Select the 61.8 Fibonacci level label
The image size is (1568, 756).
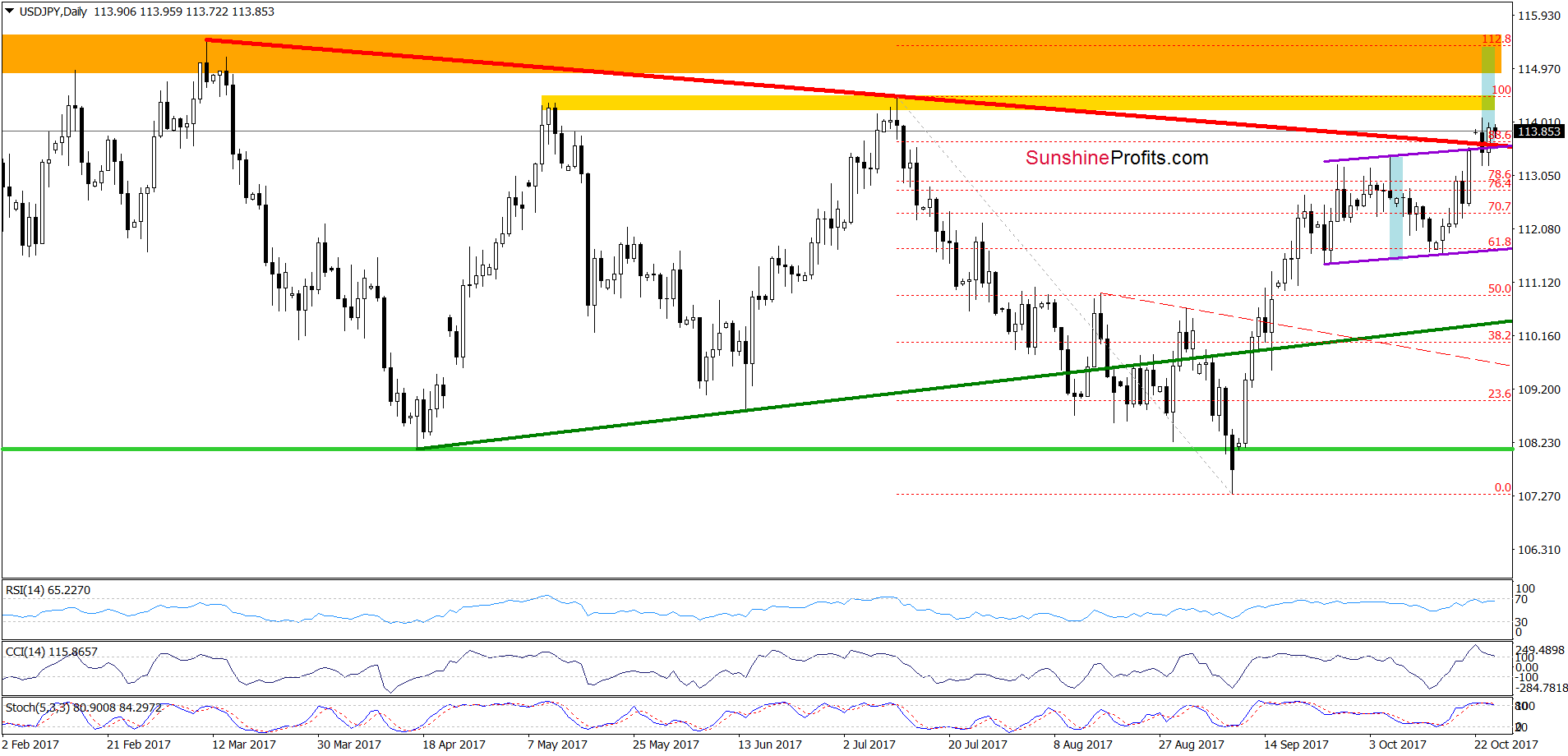(1499, 242)
